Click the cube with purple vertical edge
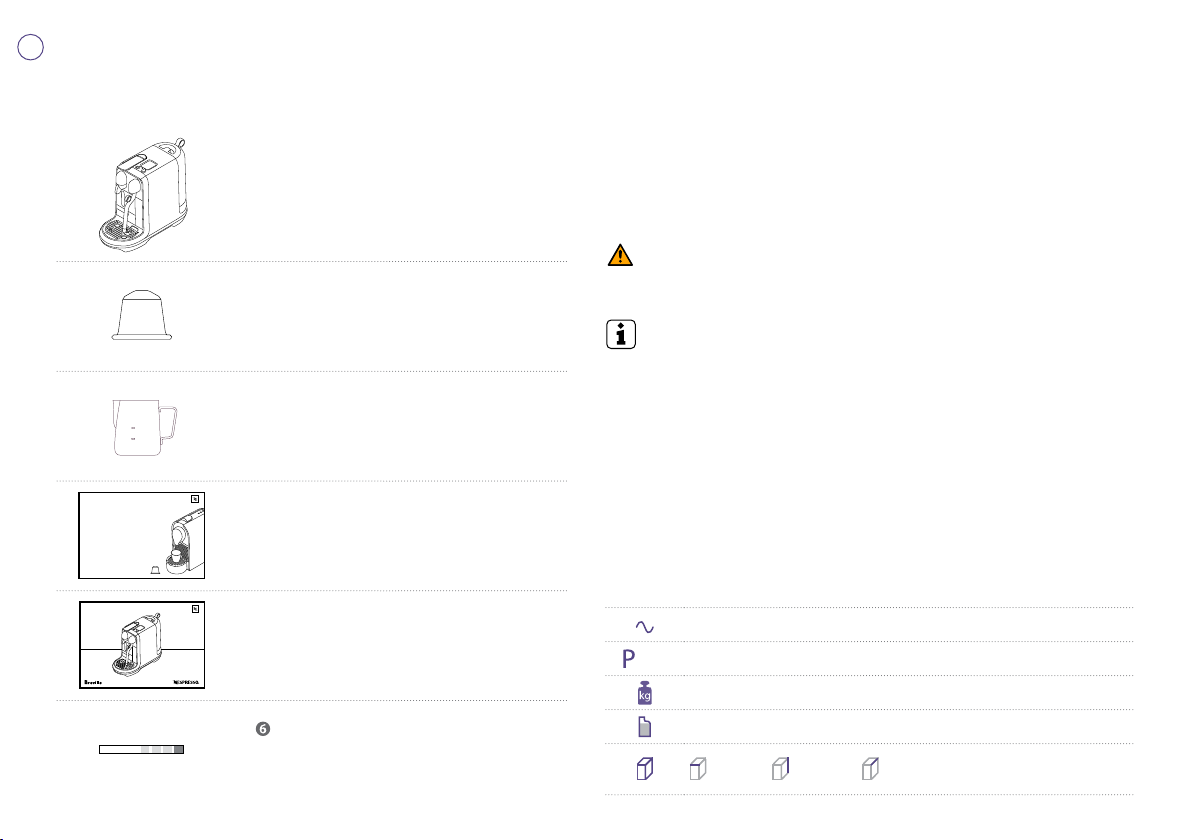 (x=781, y=769)
